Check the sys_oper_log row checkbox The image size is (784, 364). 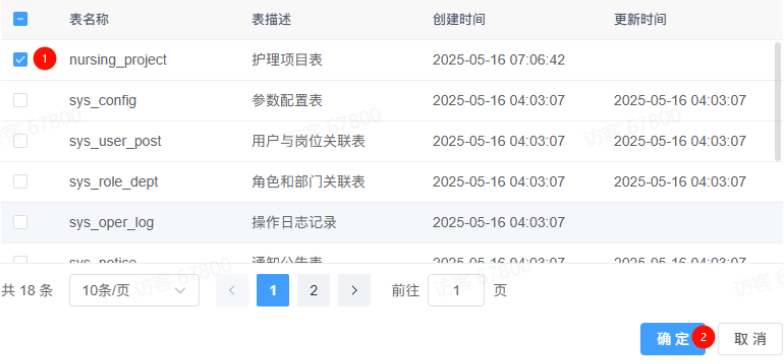20,222
